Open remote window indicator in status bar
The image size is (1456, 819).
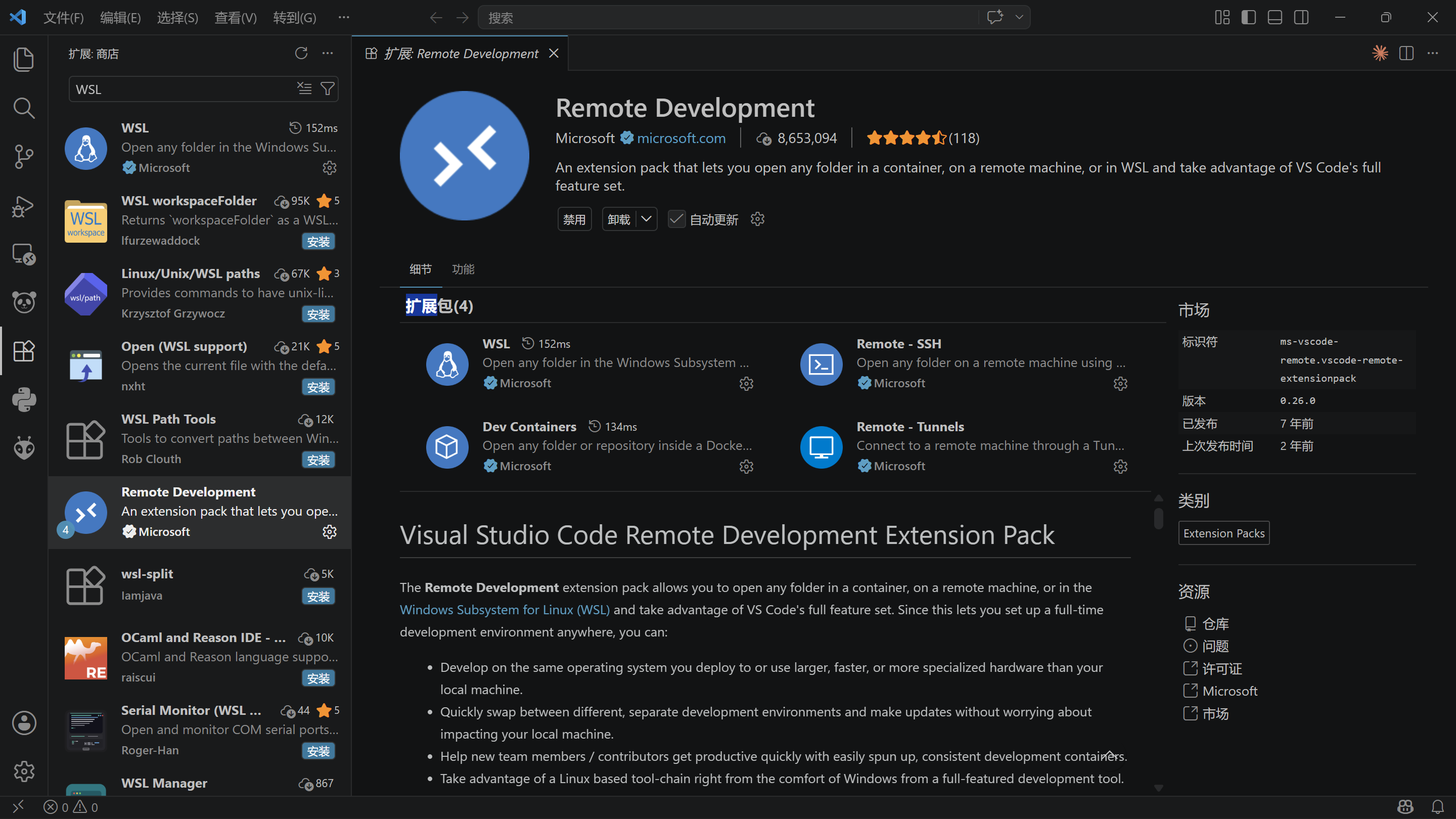[18, 806]
